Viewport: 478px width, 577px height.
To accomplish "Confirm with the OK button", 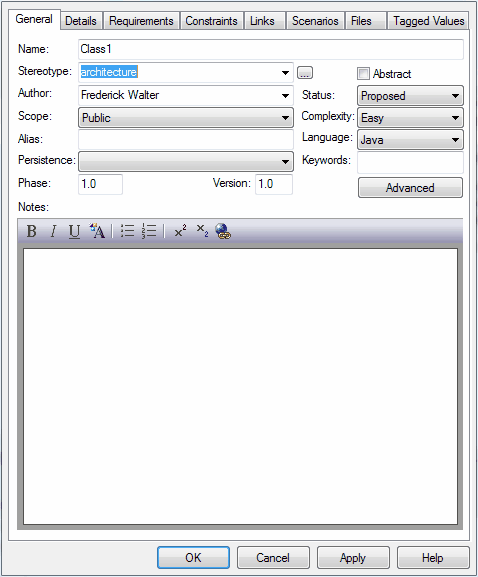I will pyautogui.click(x=194, y=557).
